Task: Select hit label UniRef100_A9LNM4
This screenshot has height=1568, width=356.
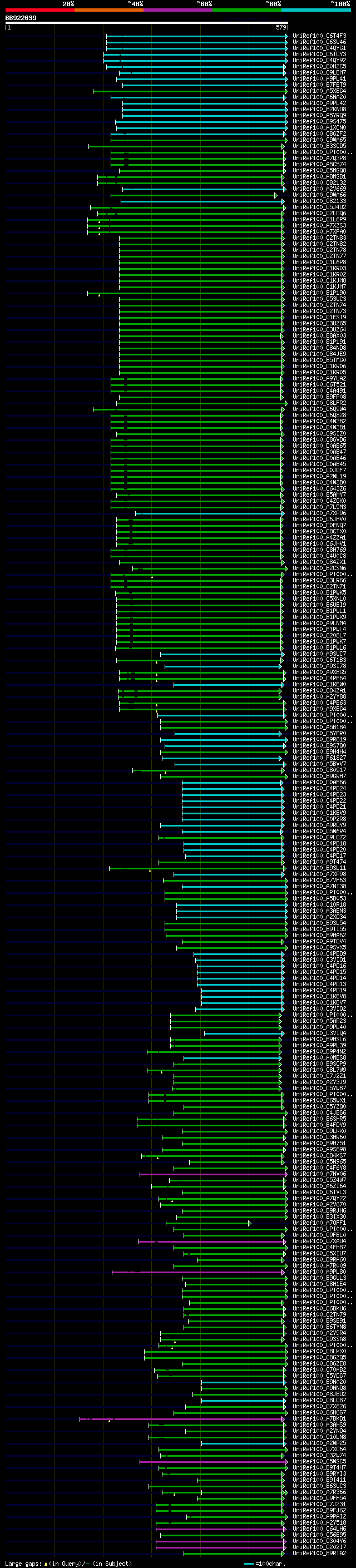Action: click(x=319, y=624)
